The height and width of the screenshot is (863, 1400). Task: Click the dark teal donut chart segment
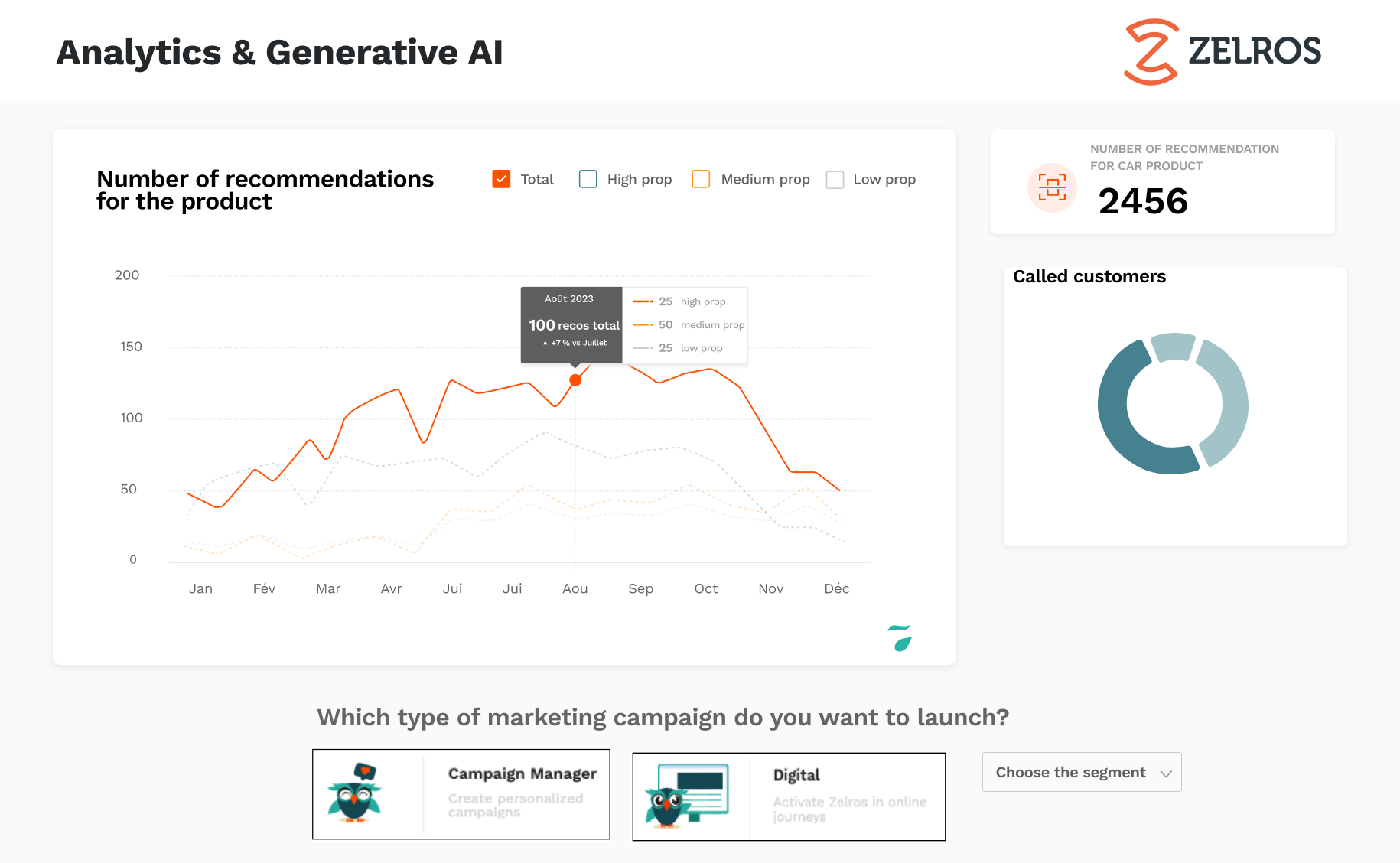pyautogui.click(x=1125, y=428)
